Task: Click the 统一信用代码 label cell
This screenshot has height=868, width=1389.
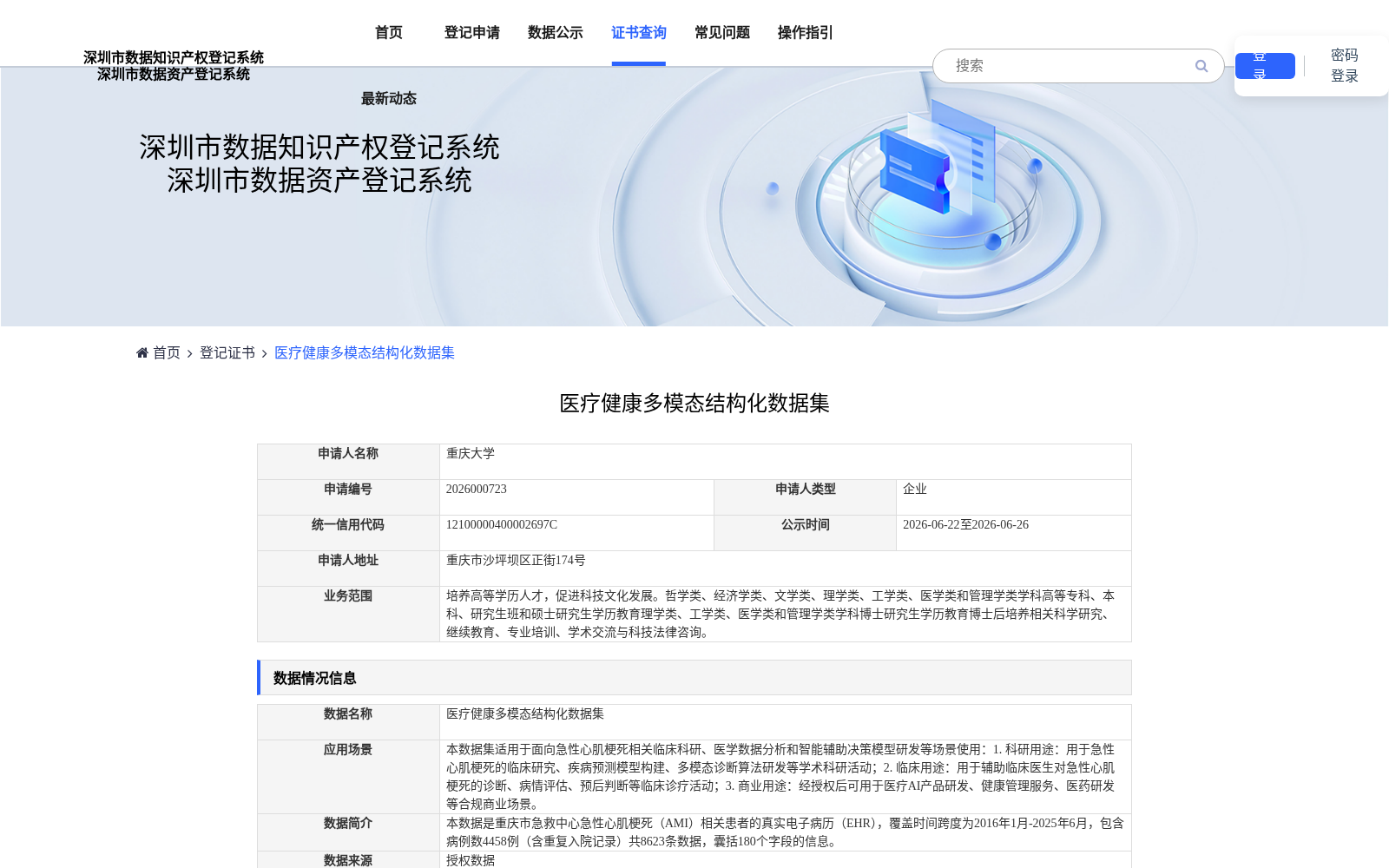Action: click(348, 533)
